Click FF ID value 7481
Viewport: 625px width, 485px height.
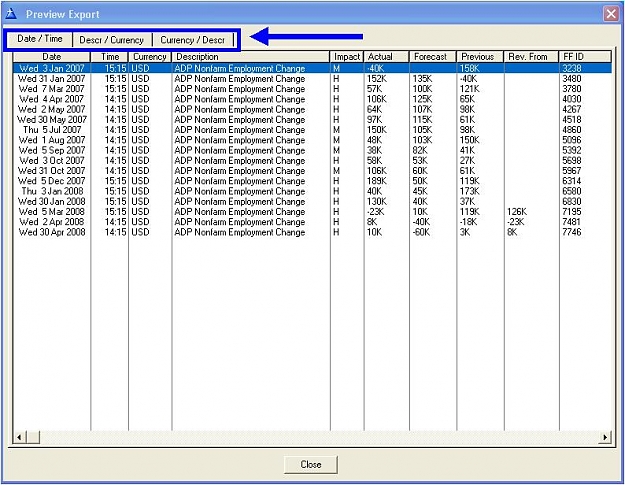572,222
